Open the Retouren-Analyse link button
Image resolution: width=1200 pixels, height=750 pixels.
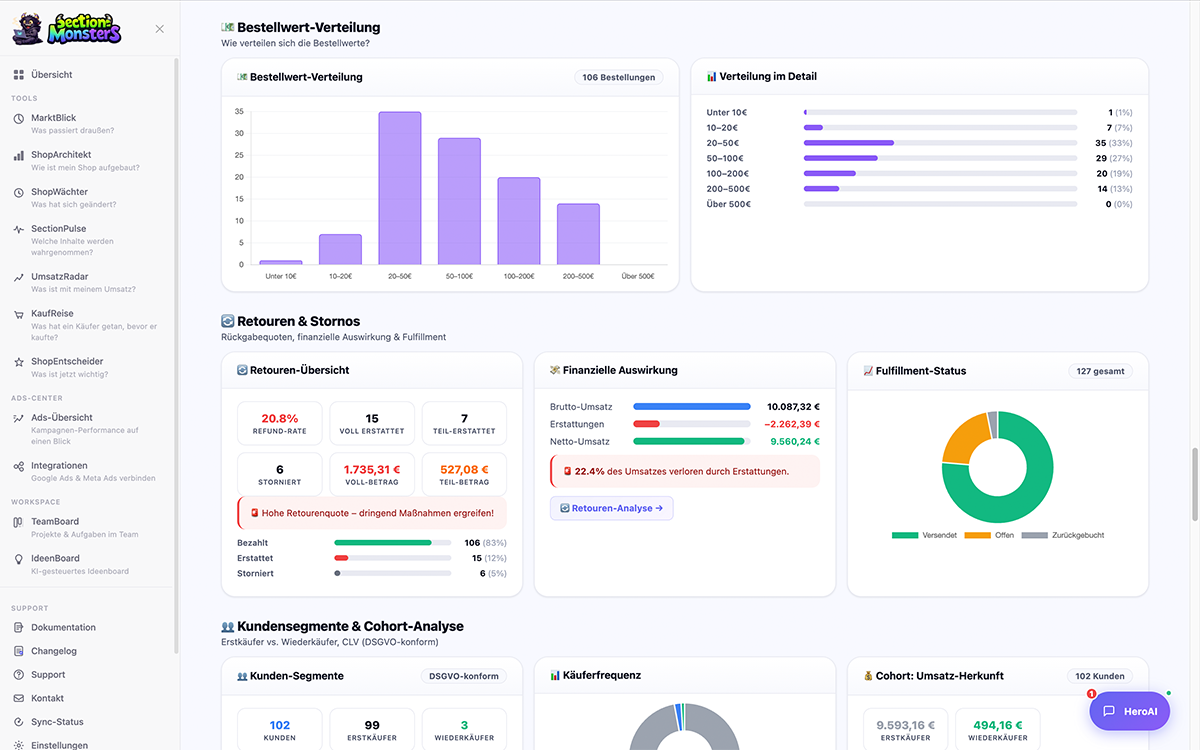click(612, 508)
